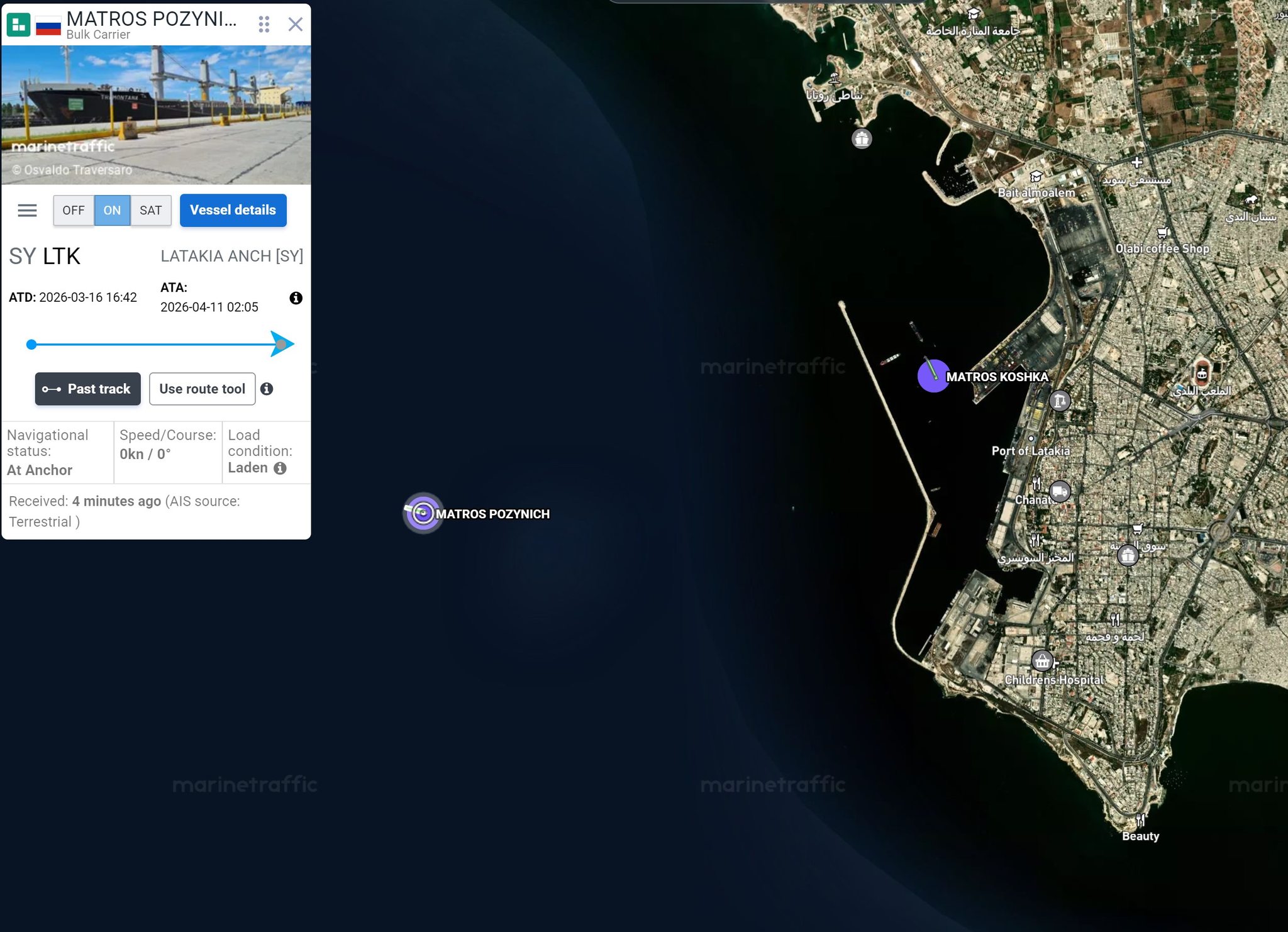Show the vessel's Past track
The image size is (1288, 932).
coord(87,389)
